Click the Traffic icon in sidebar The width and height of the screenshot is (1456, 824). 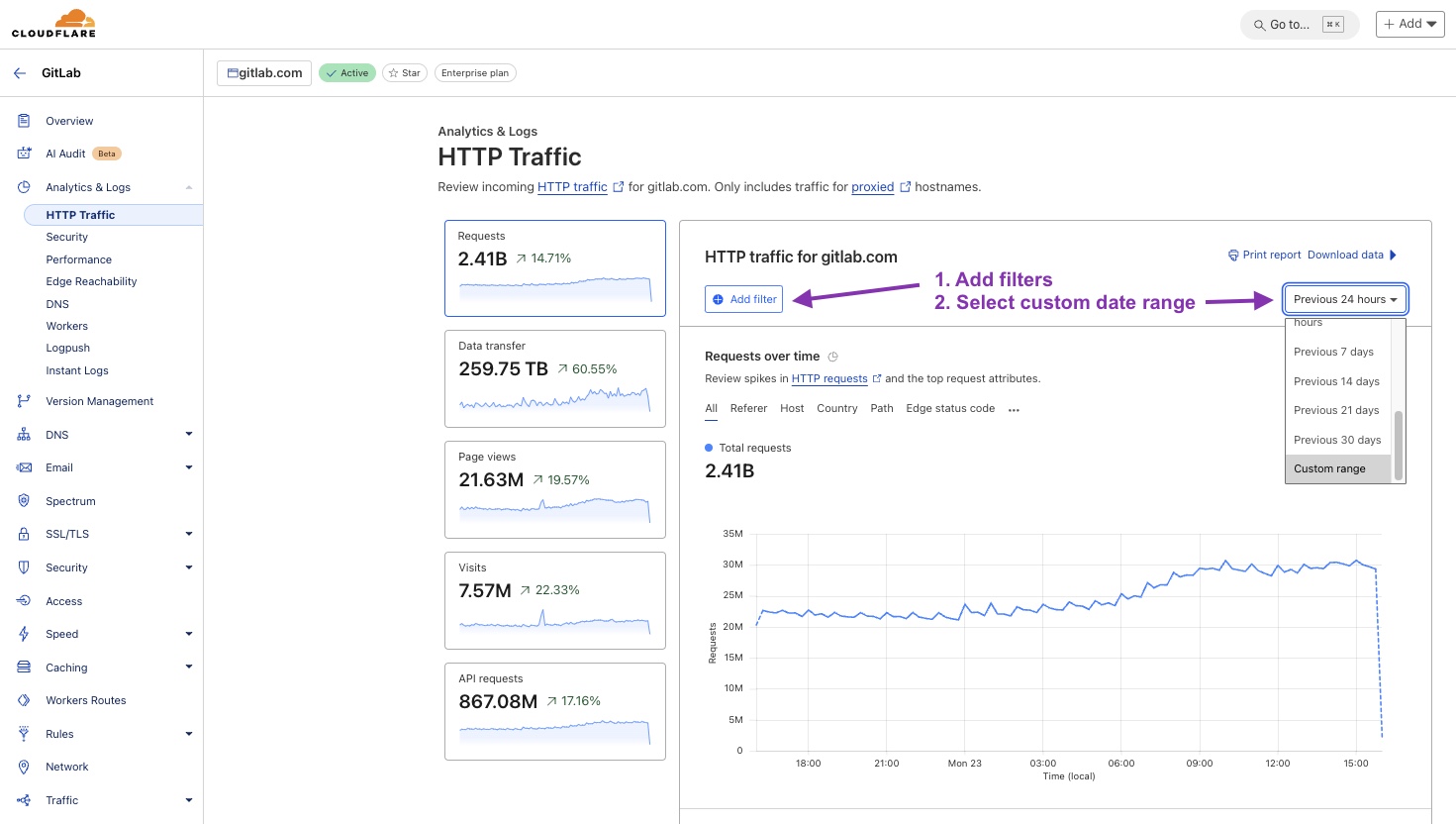(24, 800)
